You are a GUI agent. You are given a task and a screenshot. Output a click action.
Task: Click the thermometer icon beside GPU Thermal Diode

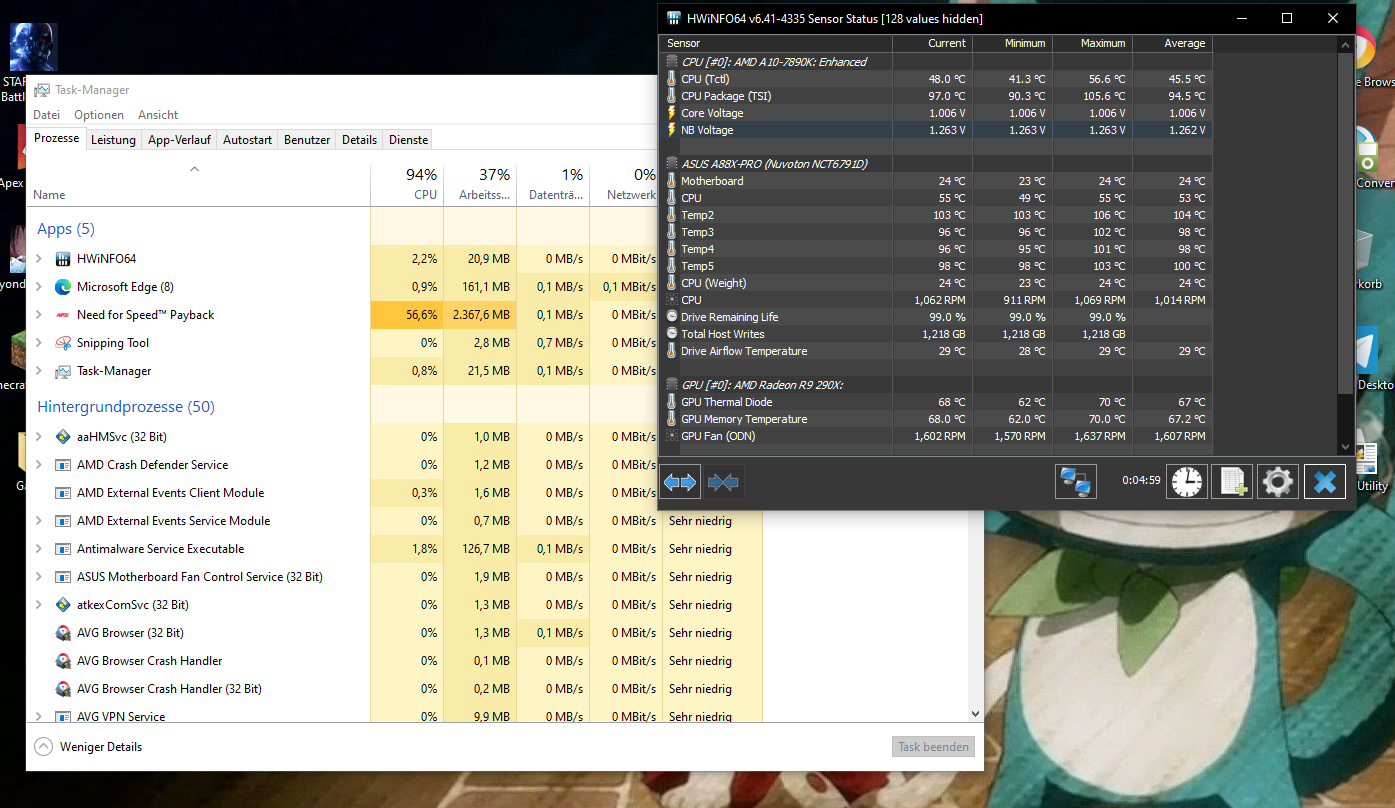[x=671, y=402]
